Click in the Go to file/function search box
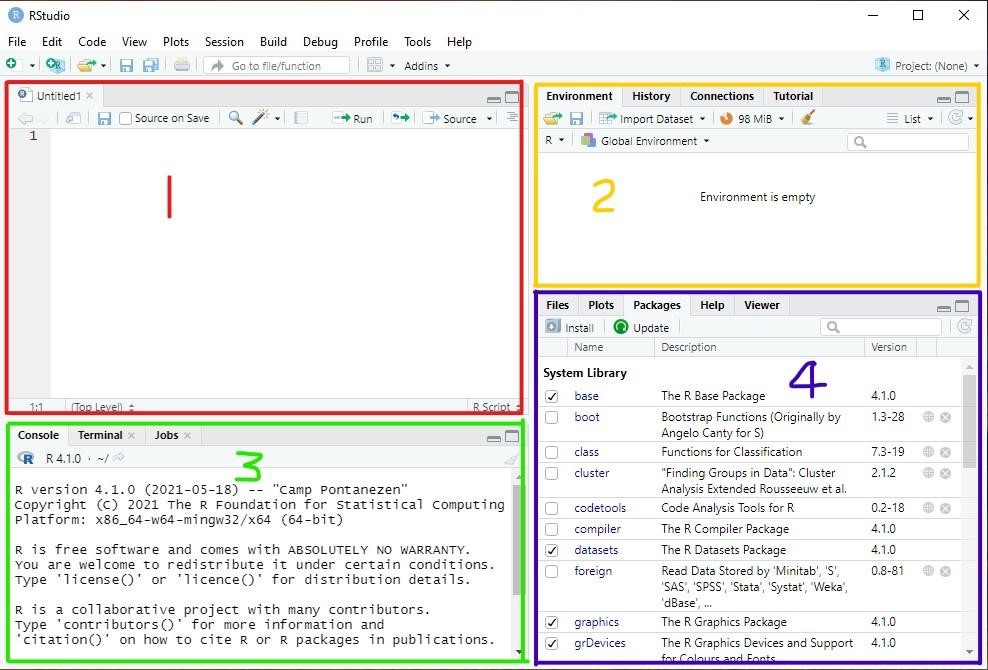988x670 pixels. (x=280, y=65)
